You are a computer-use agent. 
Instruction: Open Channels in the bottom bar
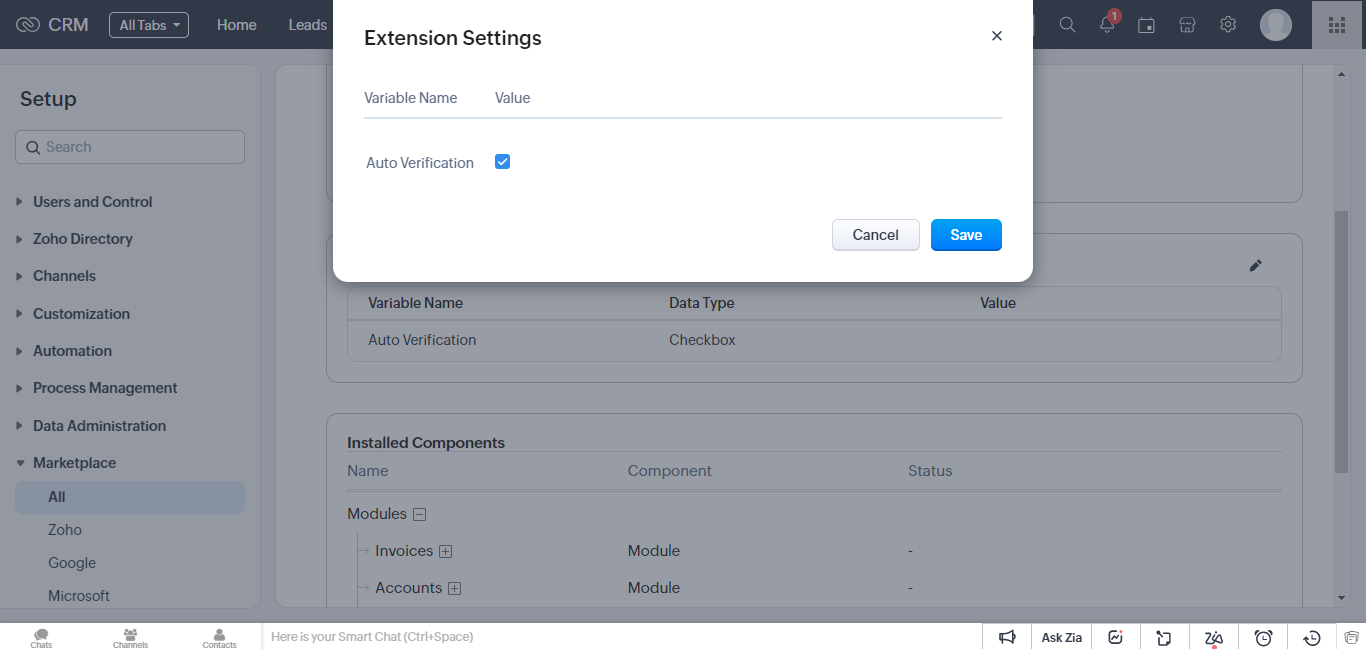[130, 638]
